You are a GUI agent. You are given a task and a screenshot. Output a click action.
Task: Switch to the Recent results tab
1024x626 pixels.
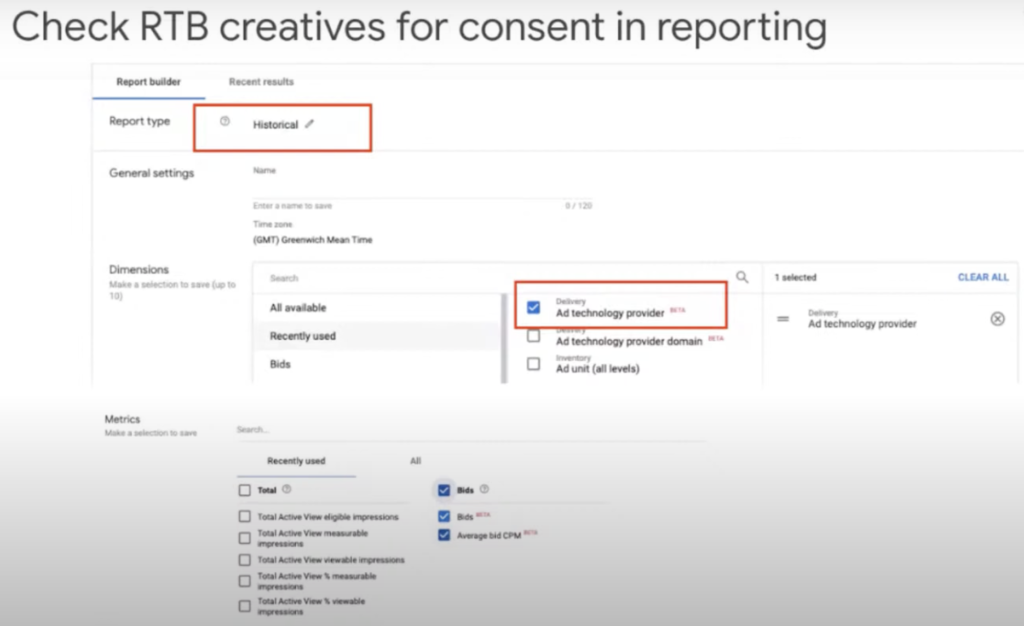coord(260,82)
